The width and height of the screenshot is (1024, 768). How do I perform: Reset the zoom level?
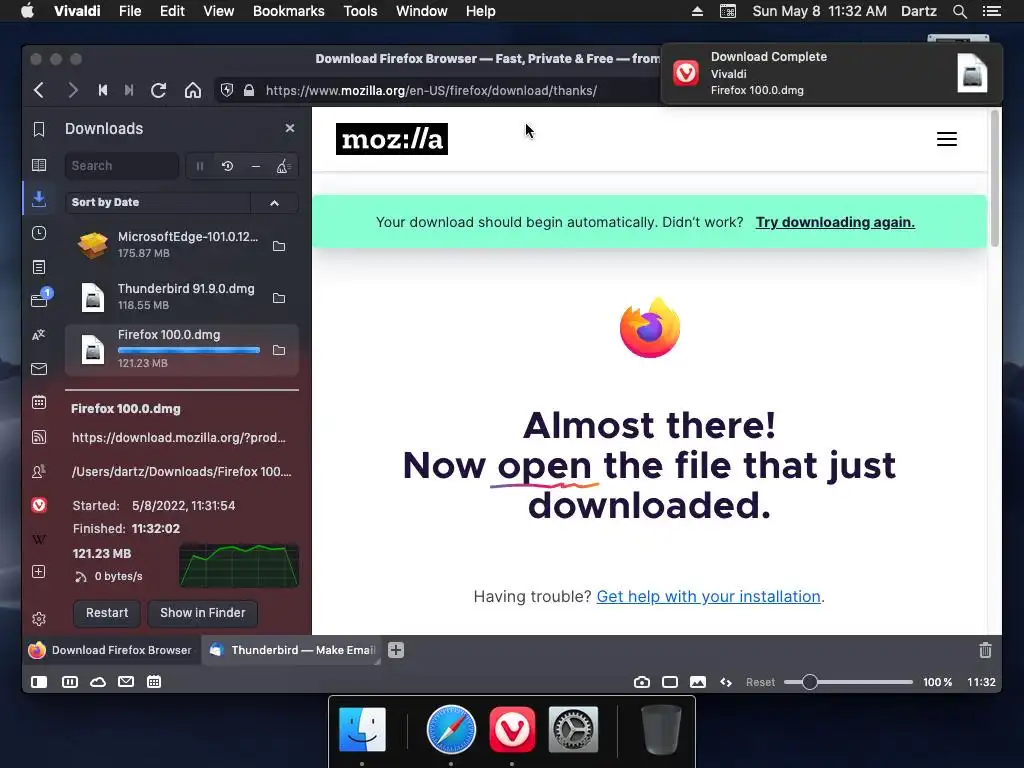760,682
